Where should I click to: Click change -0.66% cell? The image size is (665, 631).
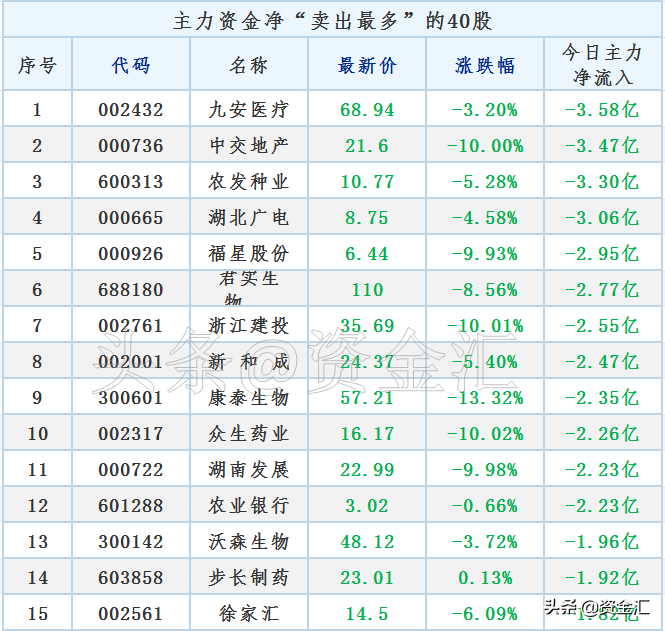(485, 506)
